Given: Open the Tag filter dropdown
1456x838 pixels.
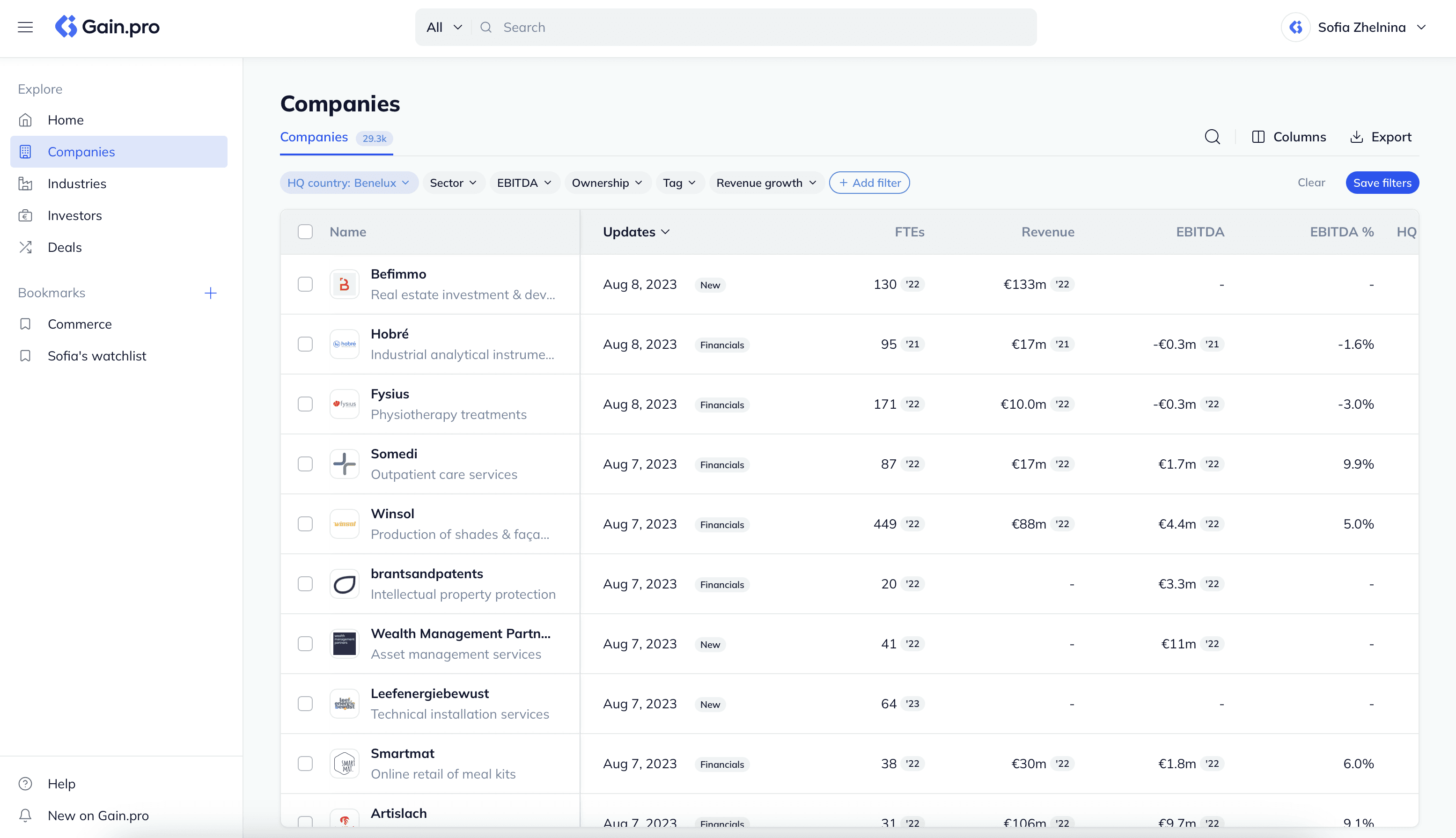Looking at the screenshot, I should tap(680, 183).
